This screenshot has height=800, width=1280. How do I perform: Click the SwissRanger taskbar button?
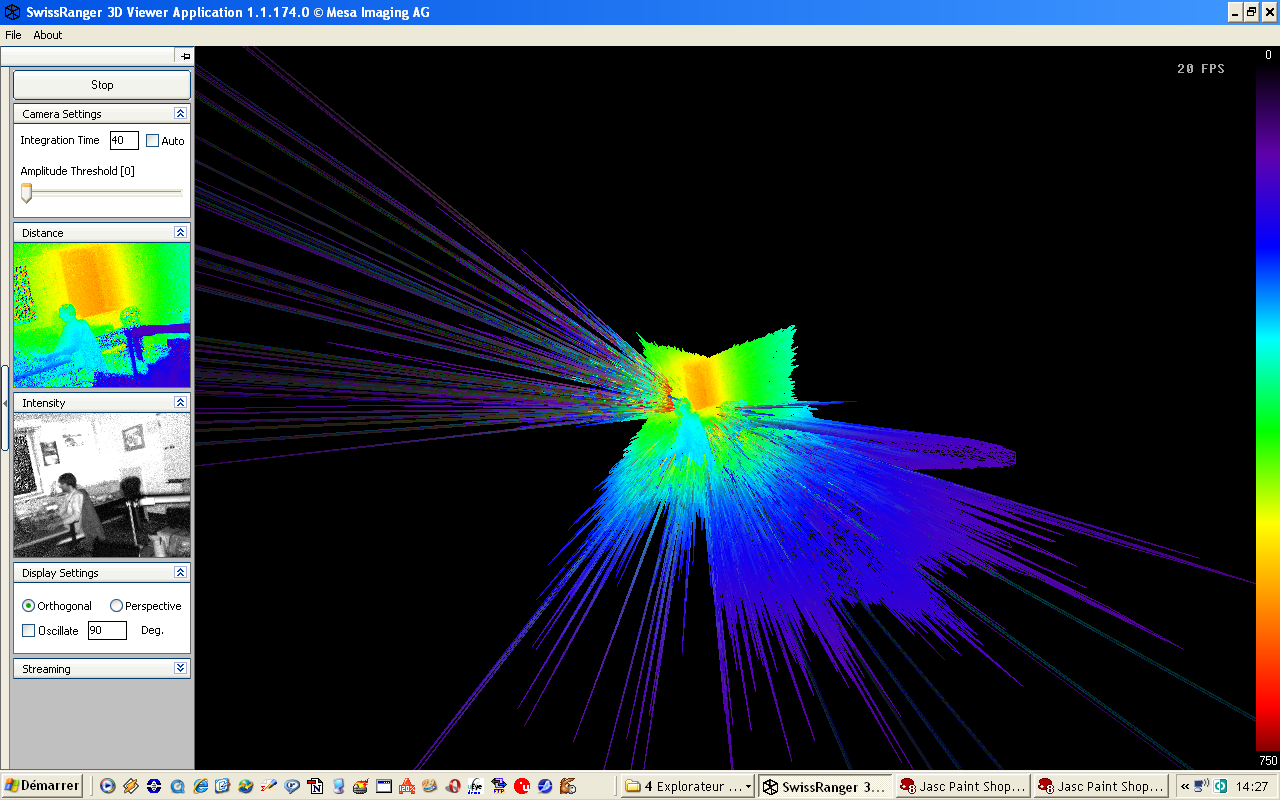click(823, 786)
